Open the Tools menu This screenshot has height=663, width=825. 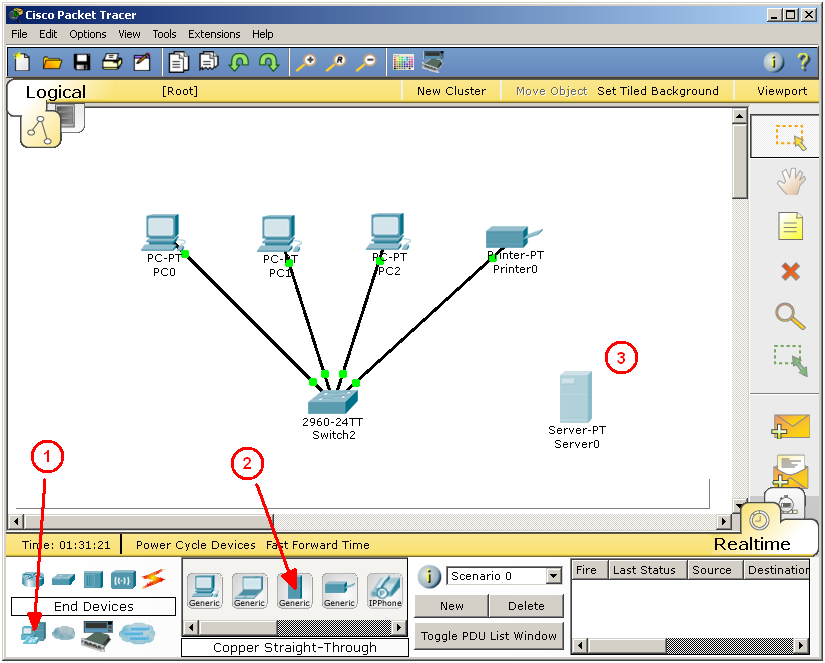(164, 34)
